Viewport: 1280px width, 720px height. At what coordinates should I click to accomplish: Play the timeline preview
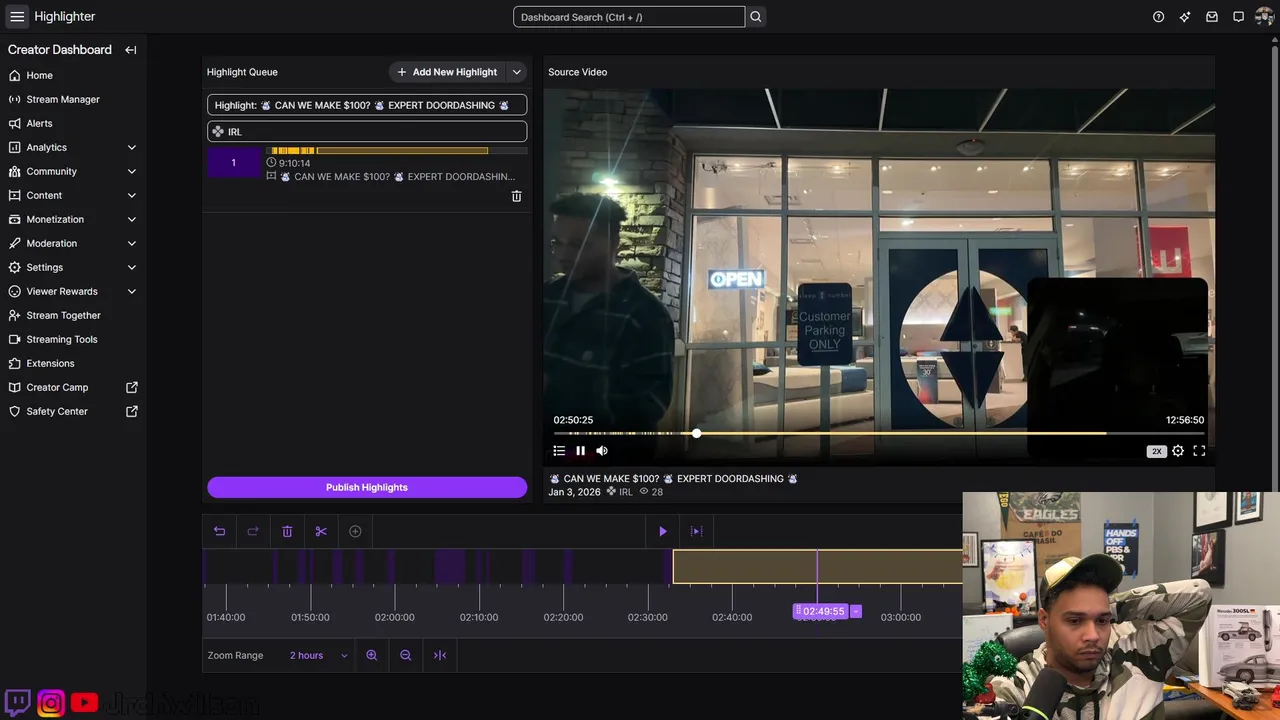[x=662, y=531]
